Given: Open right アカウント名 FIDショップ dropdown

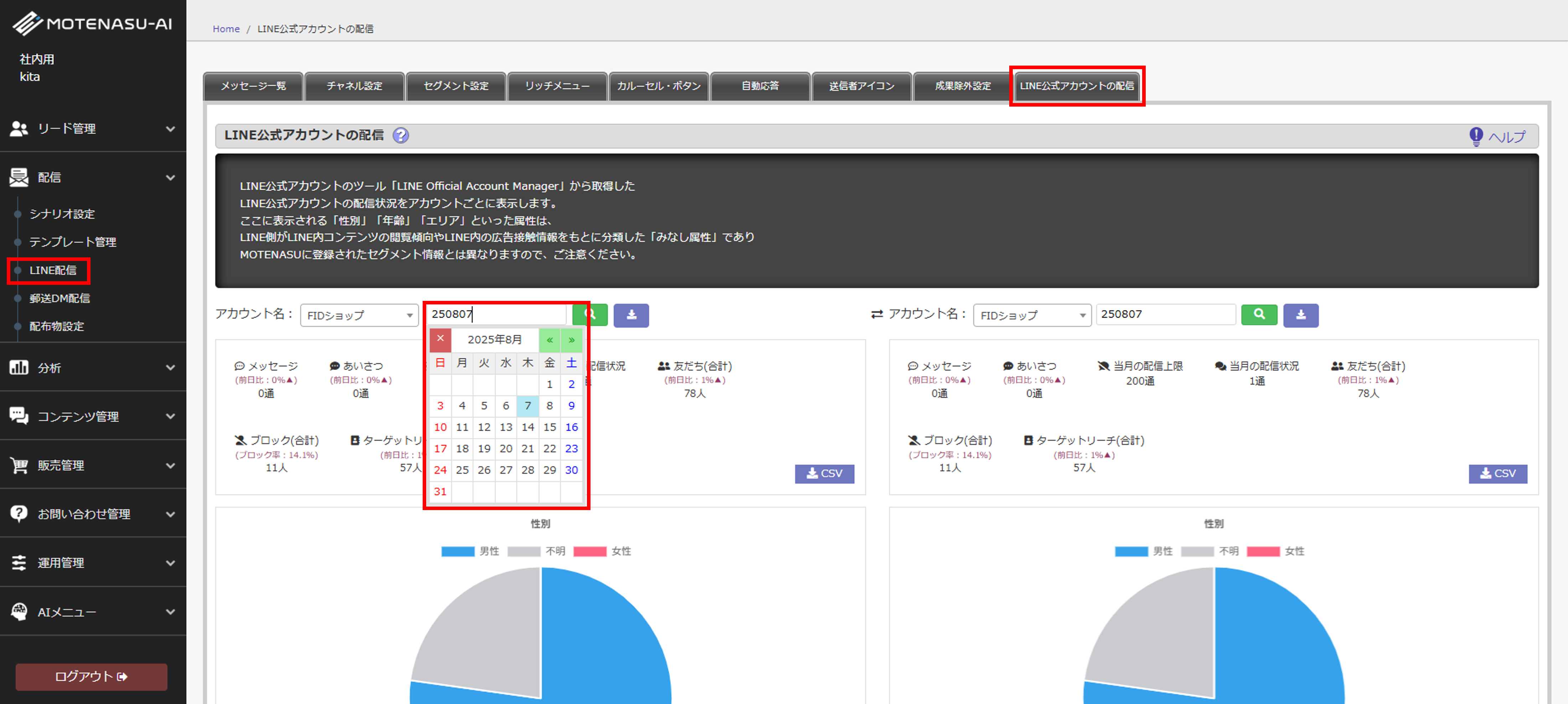Looking at the screenshot, I should pos(1032,315).
